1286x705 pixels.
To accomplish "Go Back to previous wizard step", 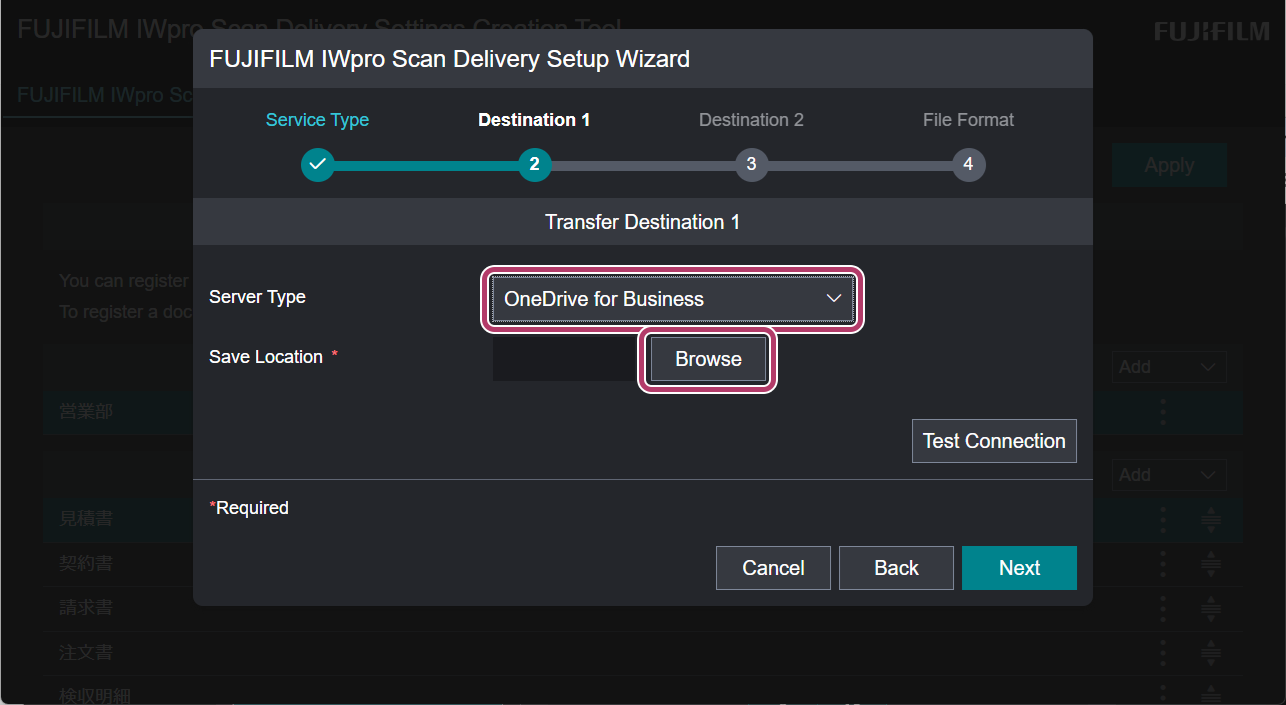I will point(896,568).
